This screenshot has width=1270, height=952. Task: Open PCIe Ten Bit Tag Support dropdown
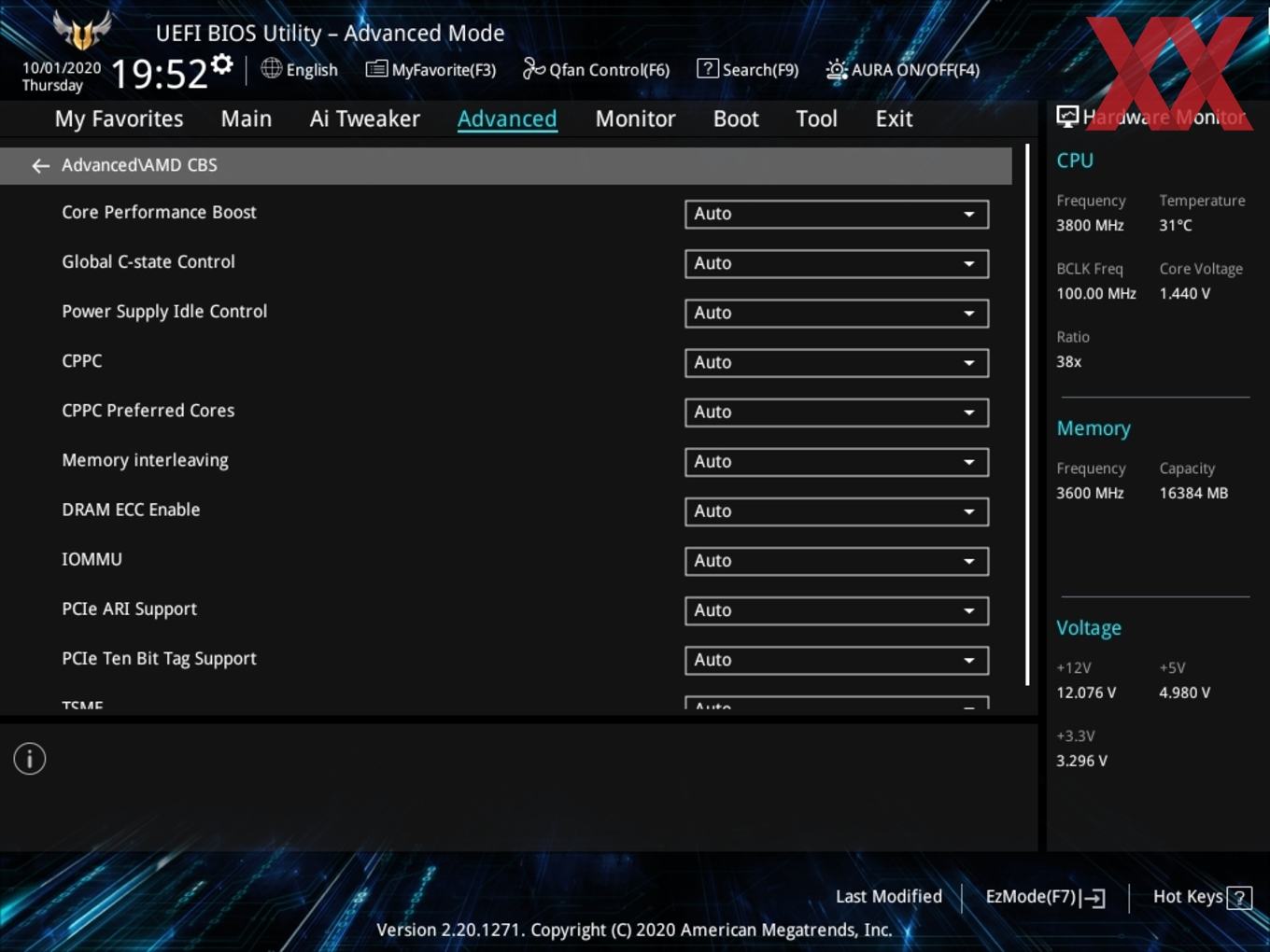click(x=837, y=659)
